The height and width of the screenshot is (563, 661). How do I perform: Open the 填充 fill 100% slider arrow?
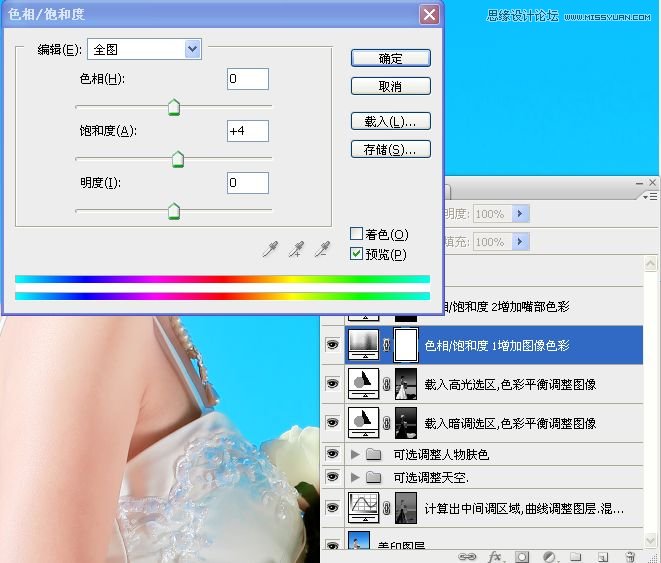click(x=520, y=241)
